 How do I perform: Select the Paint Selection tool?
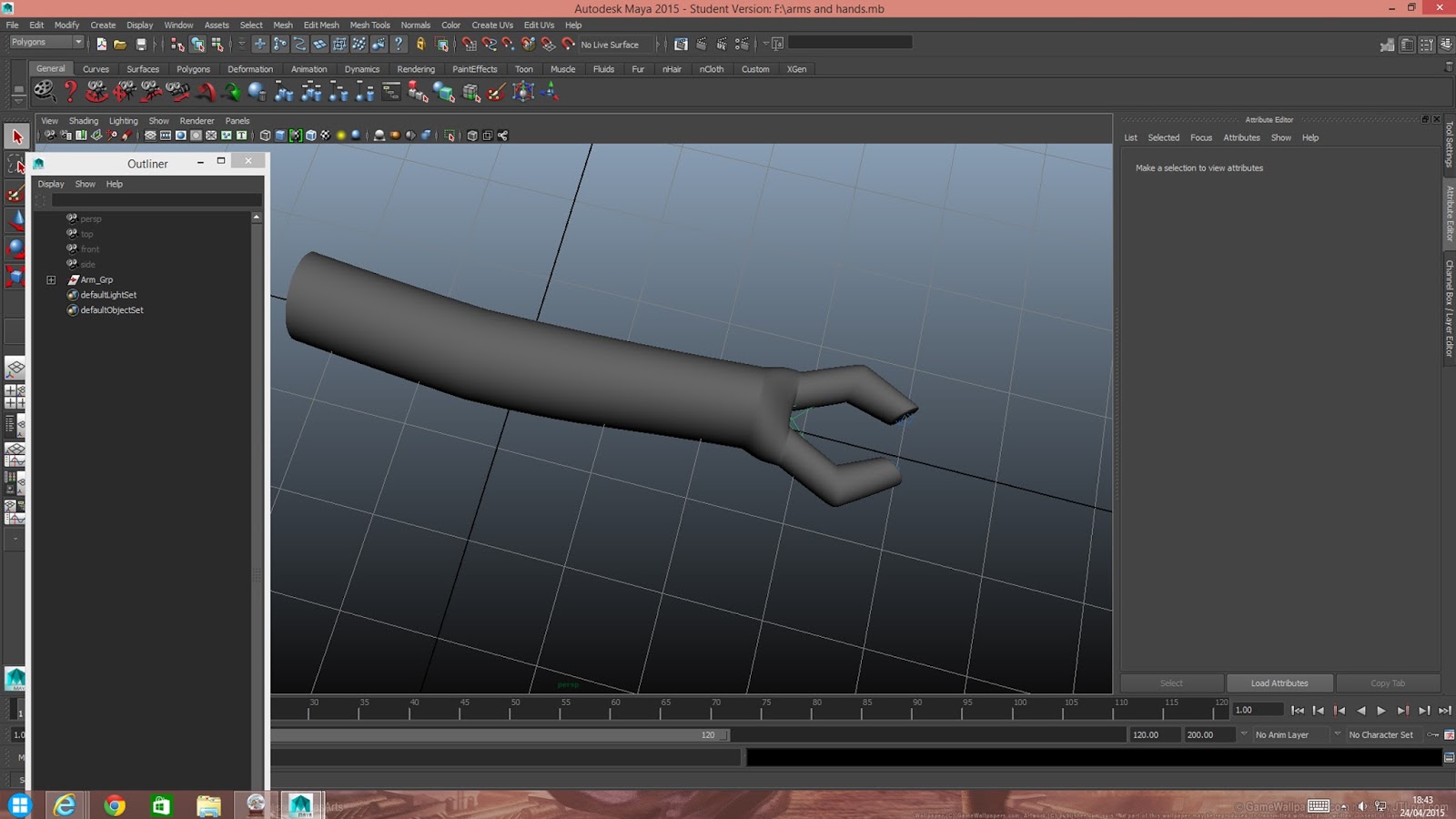coord(15,193)
